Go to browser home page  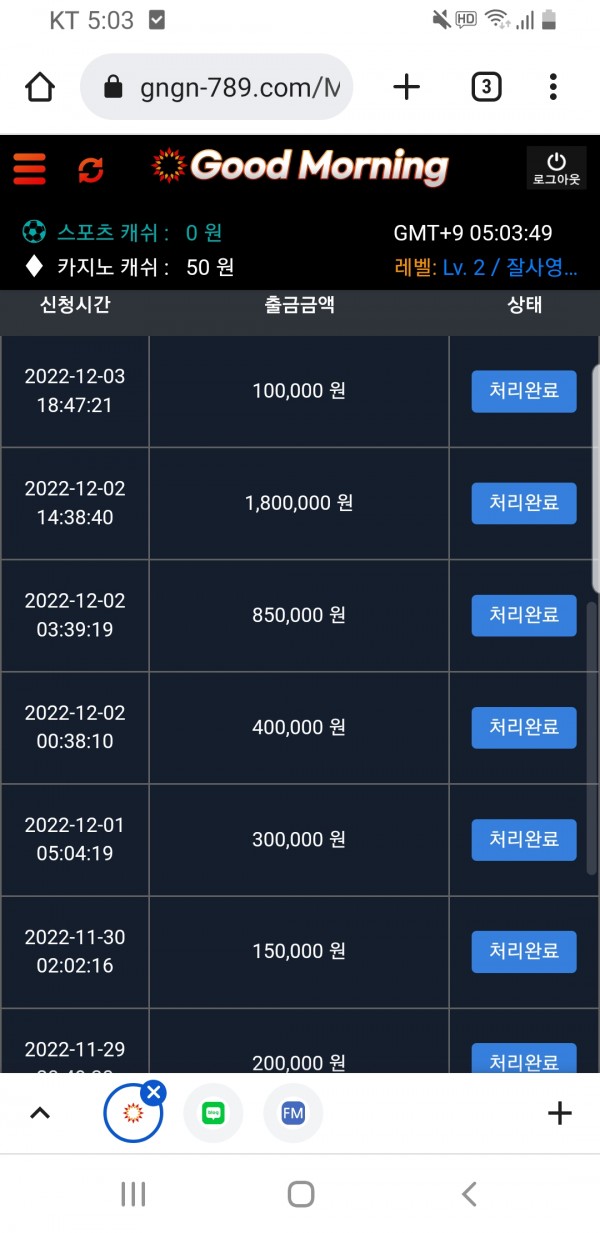pyautogui.click(x=40, y=88)
